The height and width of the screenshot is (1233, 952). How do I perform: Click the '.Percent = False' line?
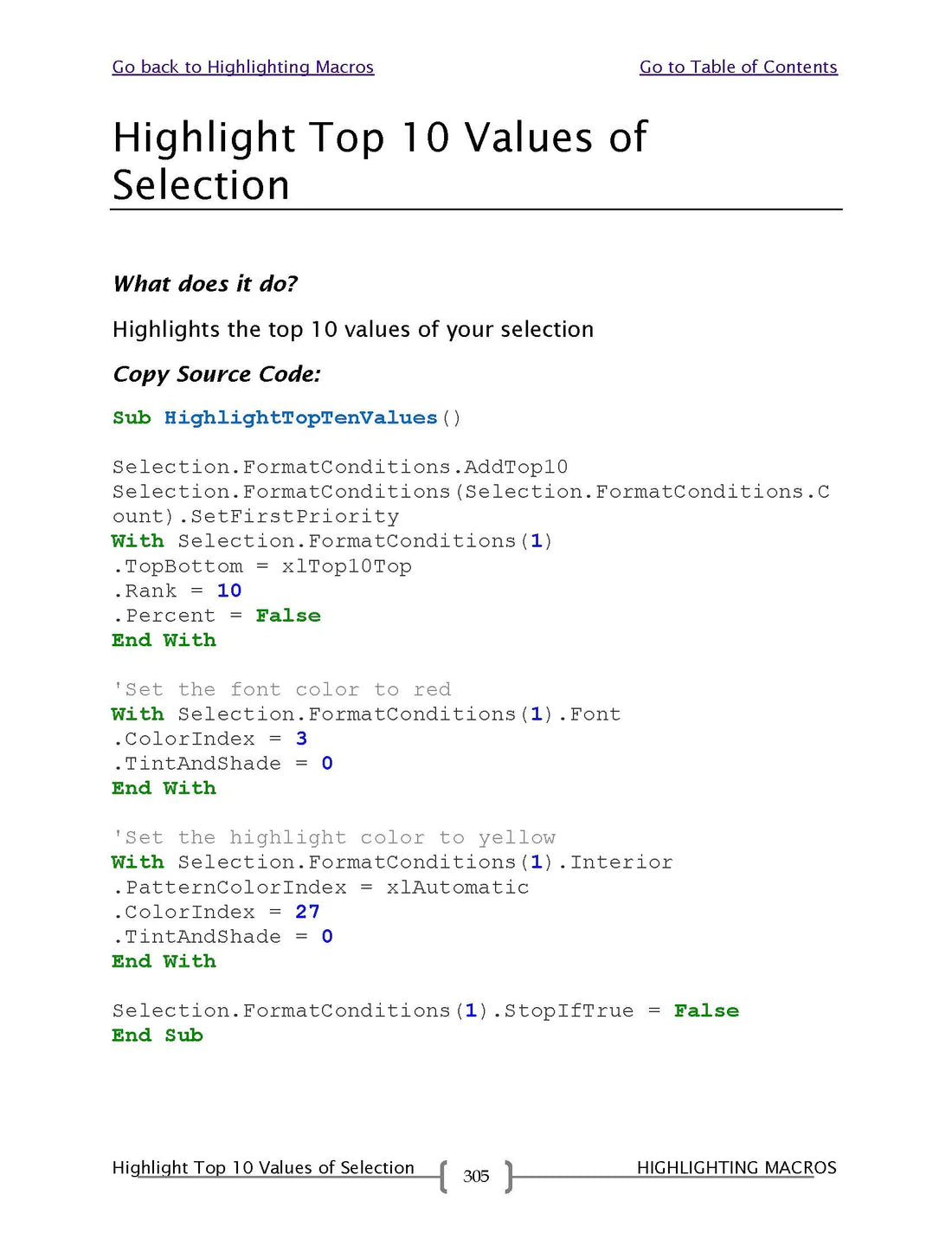(x=216, y=616)
